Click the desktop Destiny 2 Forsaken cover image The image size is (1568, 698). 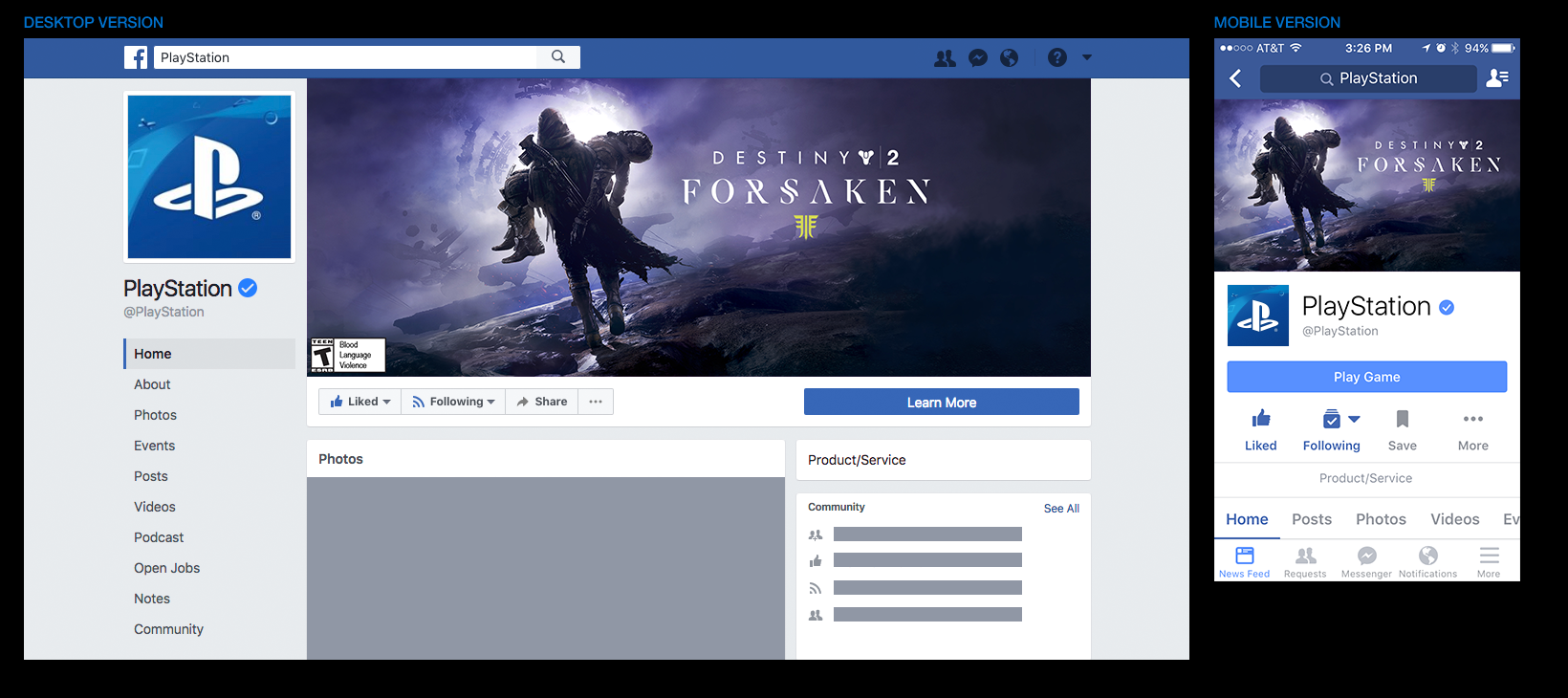tap(699, 228)
